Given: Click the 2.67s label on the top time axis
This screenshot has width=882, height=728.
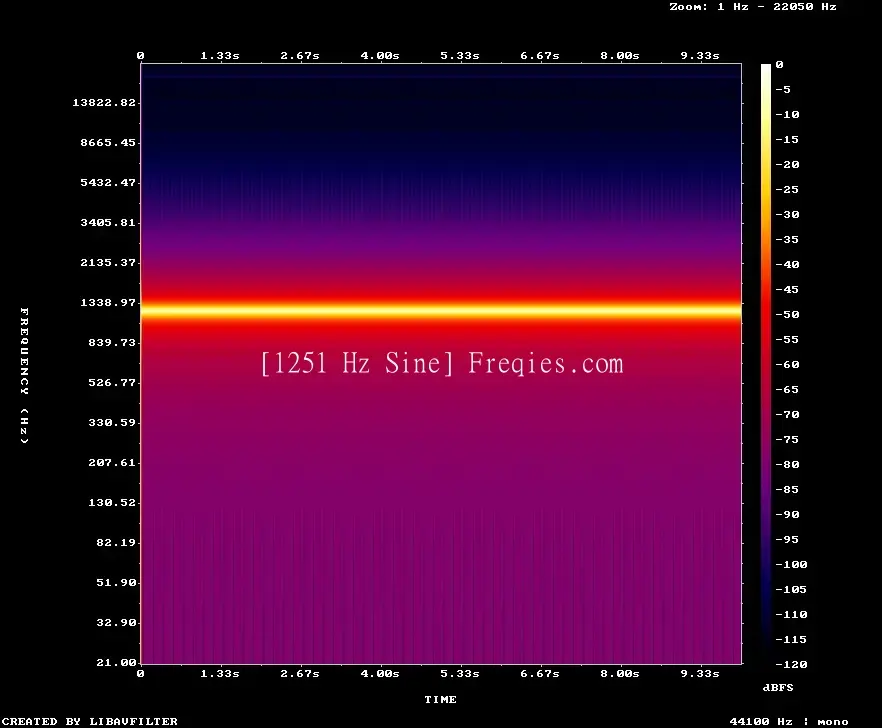Looking at the screenshot, I should click(300, 56).
